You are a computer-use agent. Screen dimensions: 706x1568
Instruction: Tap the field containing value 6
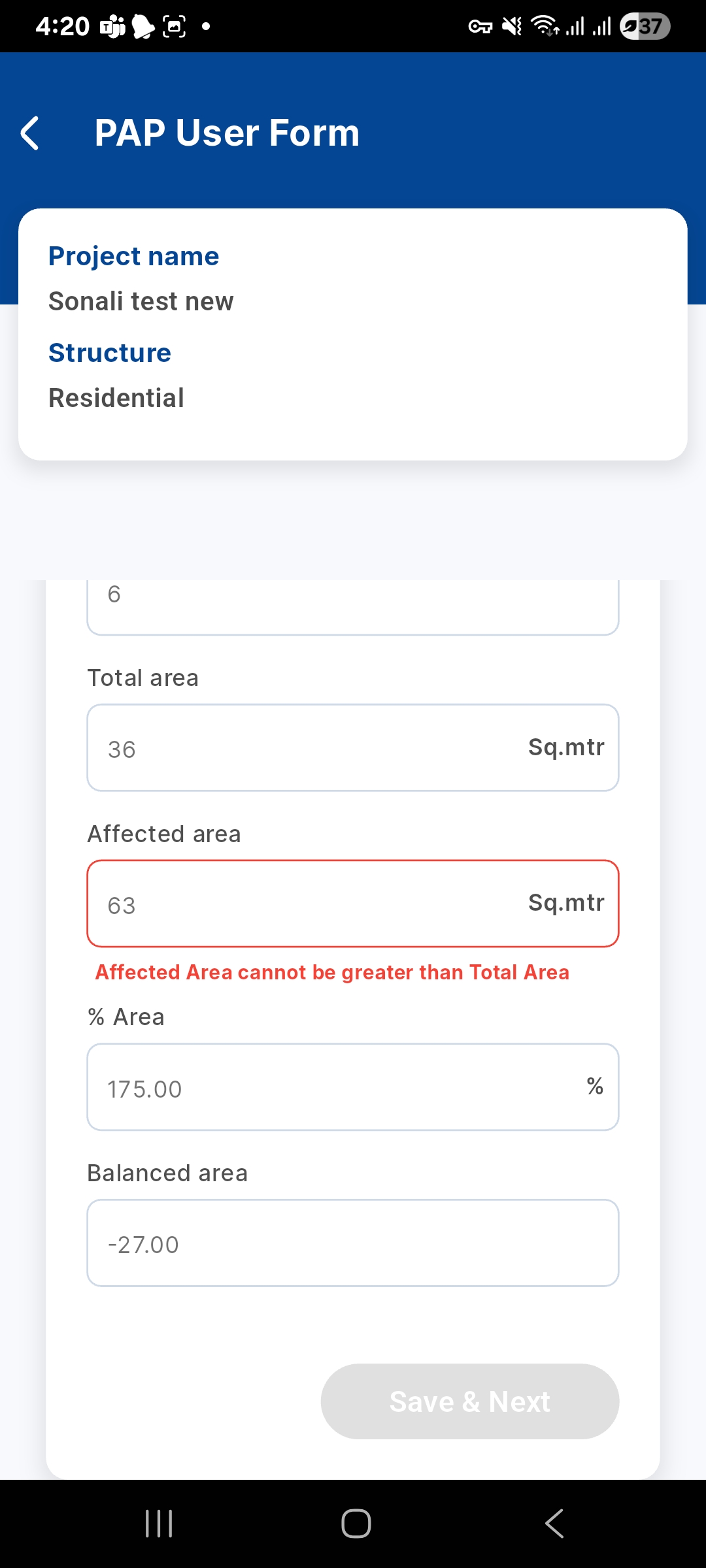[352, 604]
